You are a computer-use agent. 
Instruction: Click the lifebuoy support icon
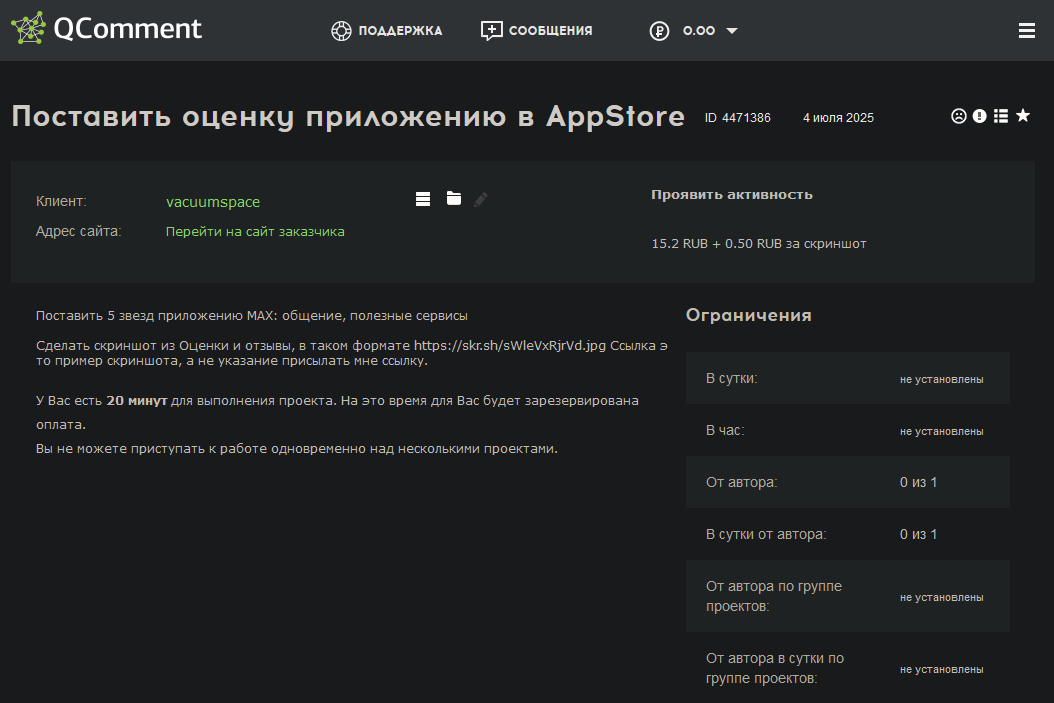(x=342, y=31)
